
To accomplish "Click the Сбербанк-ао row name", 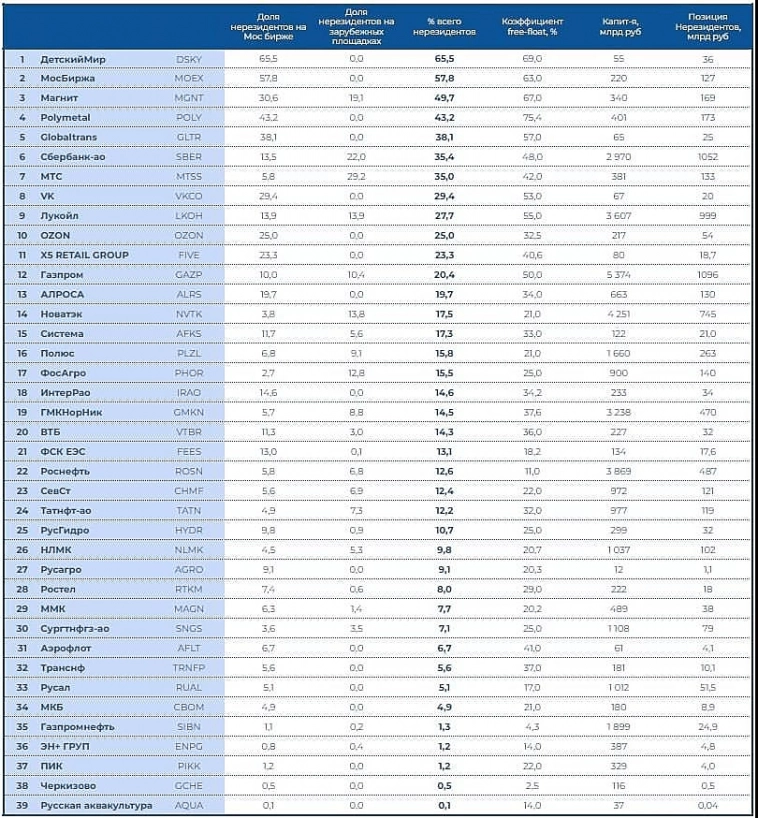I will pos(74,157).
